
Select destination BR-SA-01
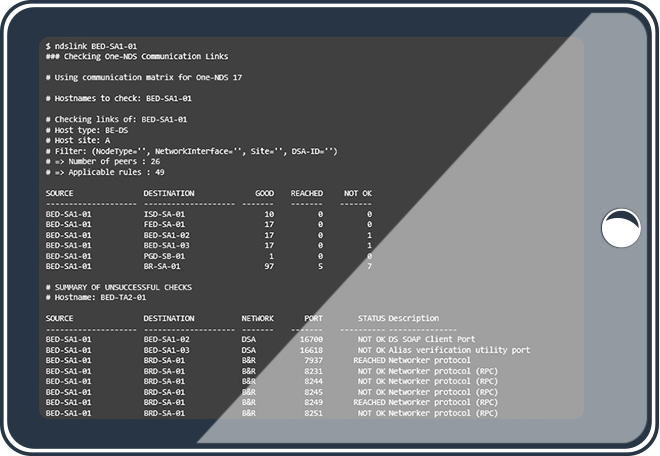click(162, 267)
